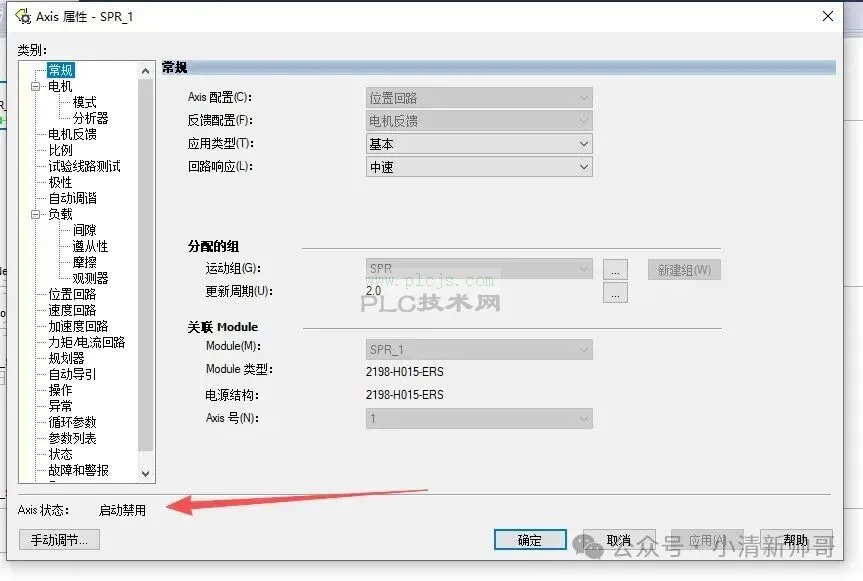The width and height of the screenshot is (863, 581).
Task: Open 循环参数 category
Action: click(x=72, y=422)
